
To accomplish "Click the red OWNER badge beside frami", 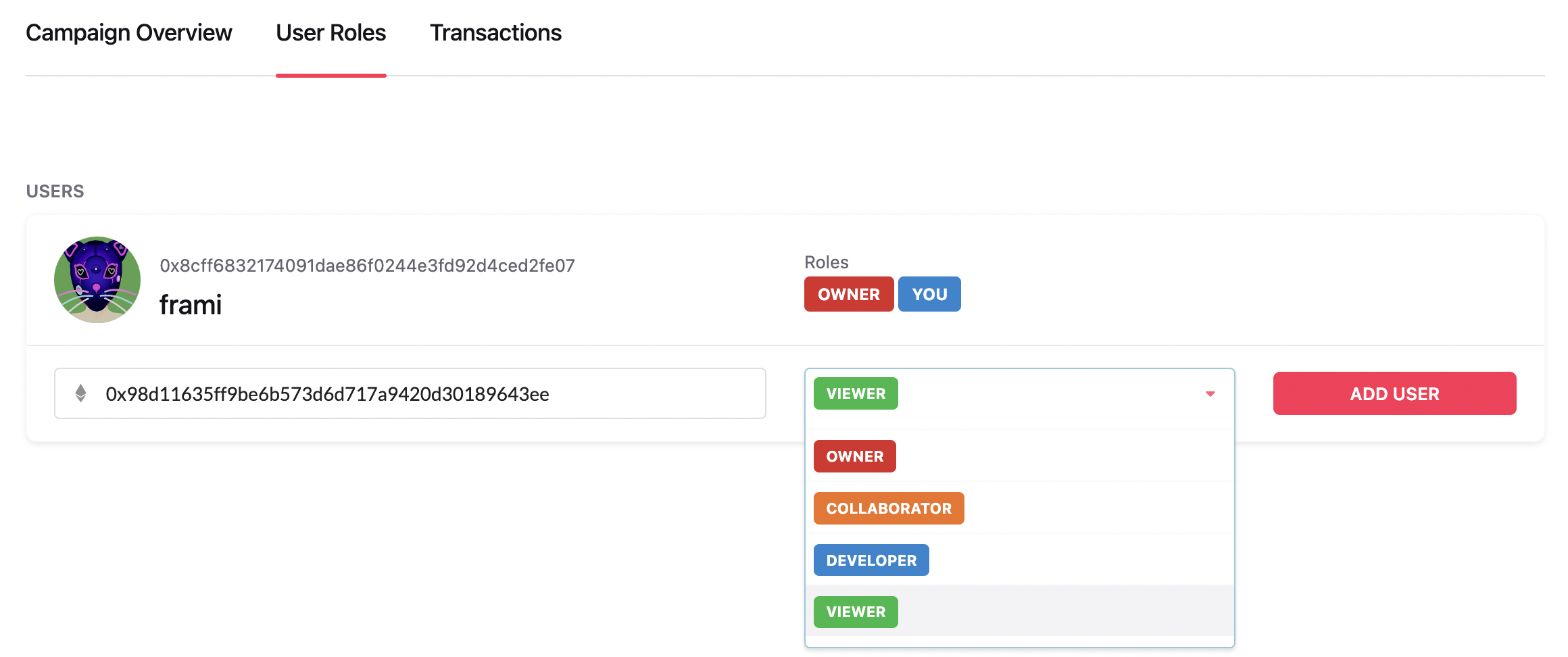I will (x=848, y=294).
